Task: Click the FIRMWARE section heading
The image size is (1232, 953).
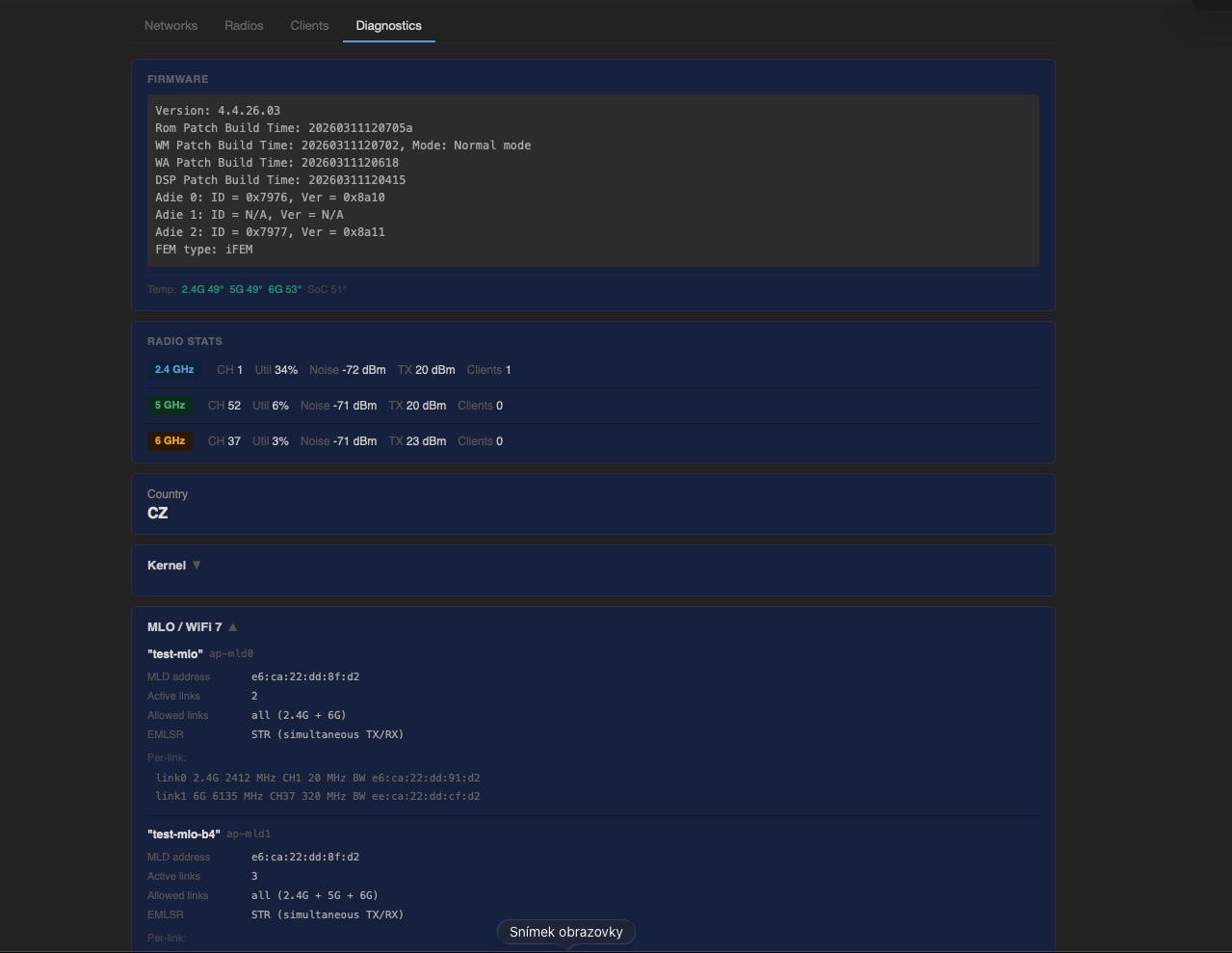Action: click(x=178, y=79)
